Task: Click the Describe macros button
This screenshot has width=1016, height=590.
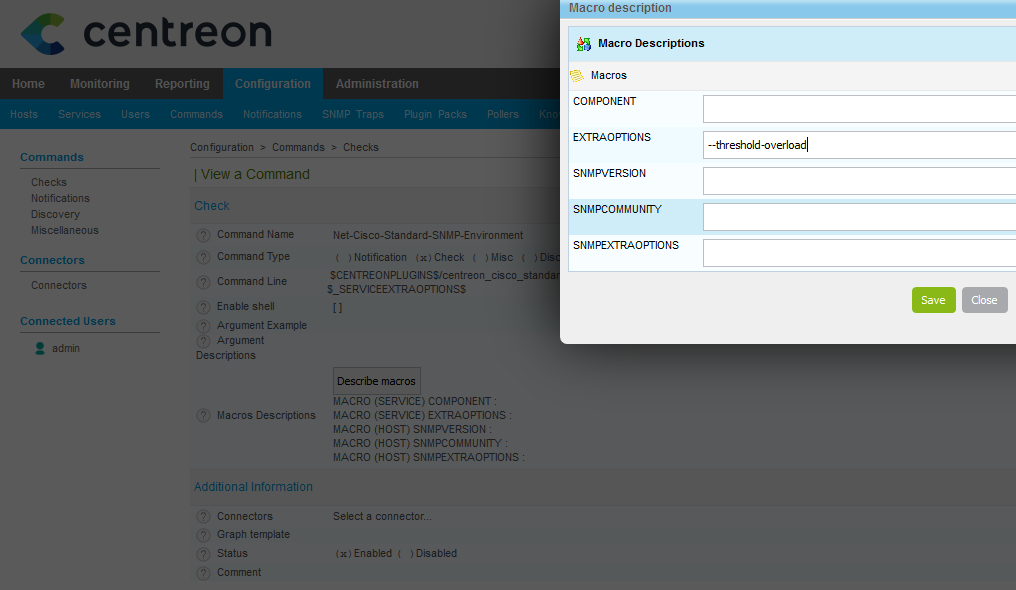Action: pyautogui.click(x=376, y=381)
